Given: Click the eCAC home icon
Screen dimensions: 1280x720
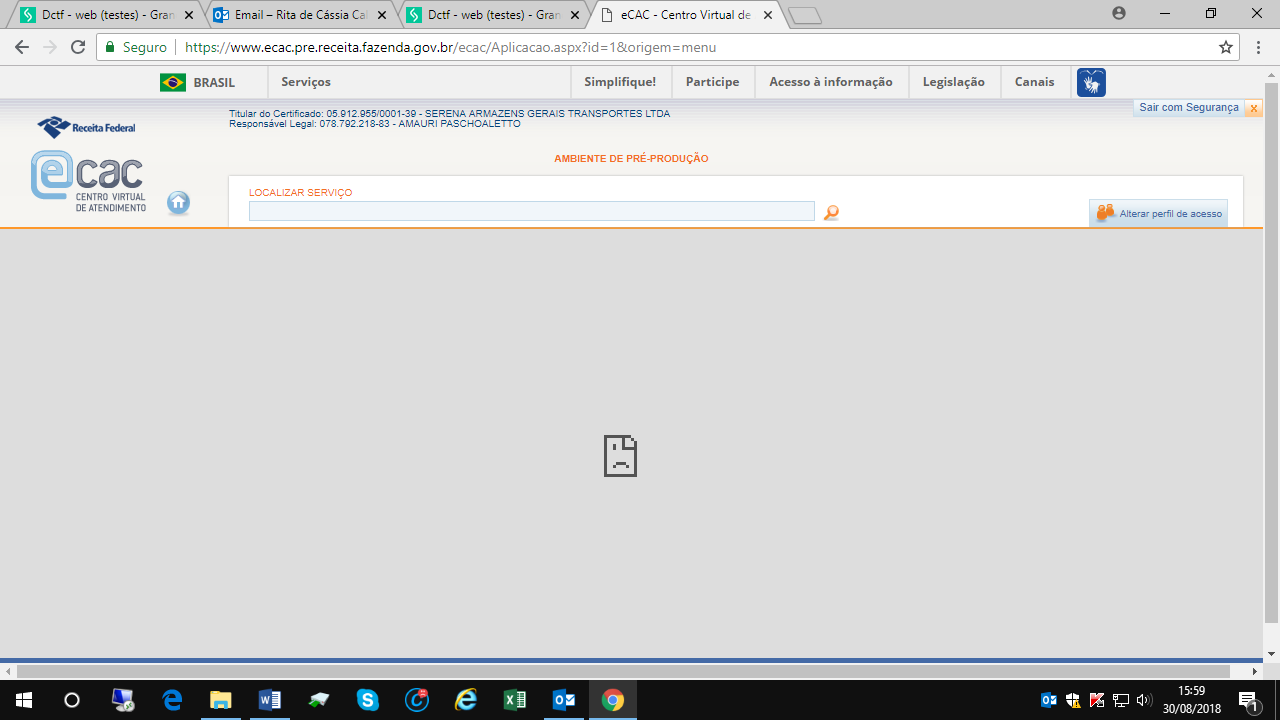Looking at the screenshot, I should (178, 203).
